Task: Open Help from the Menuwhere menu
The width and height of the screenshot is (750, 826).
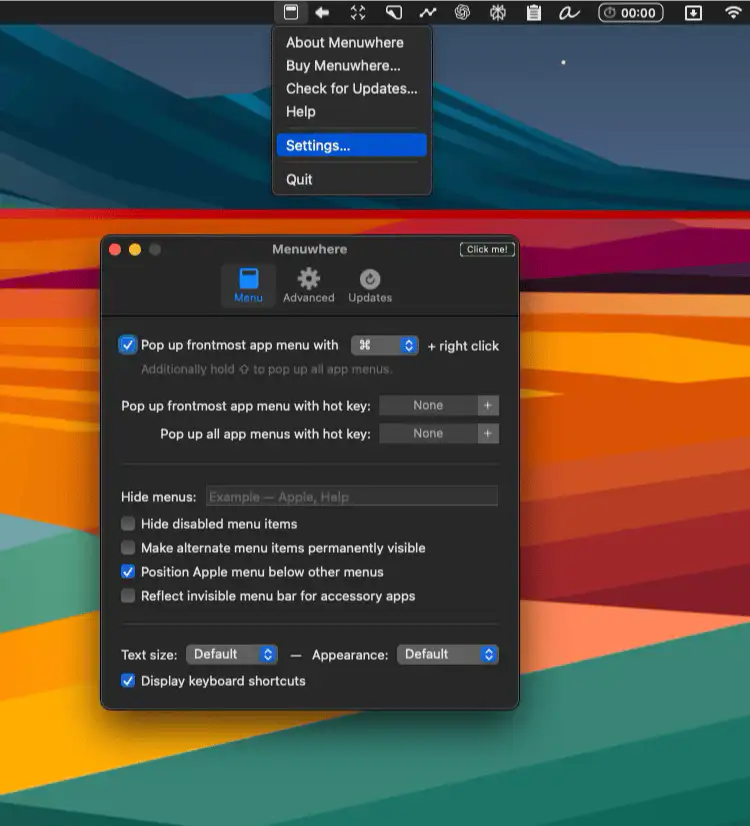Action: pos(351,112)
